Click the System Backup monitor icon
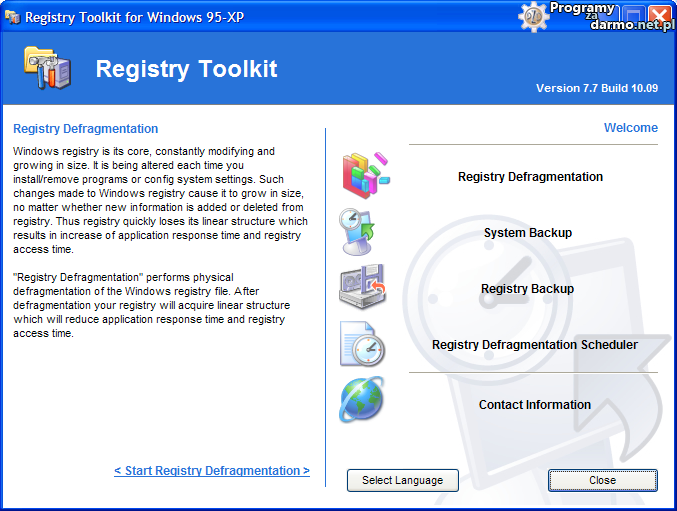Image resolution: width=677 pixels, height=511 pixels. (360, 232)
